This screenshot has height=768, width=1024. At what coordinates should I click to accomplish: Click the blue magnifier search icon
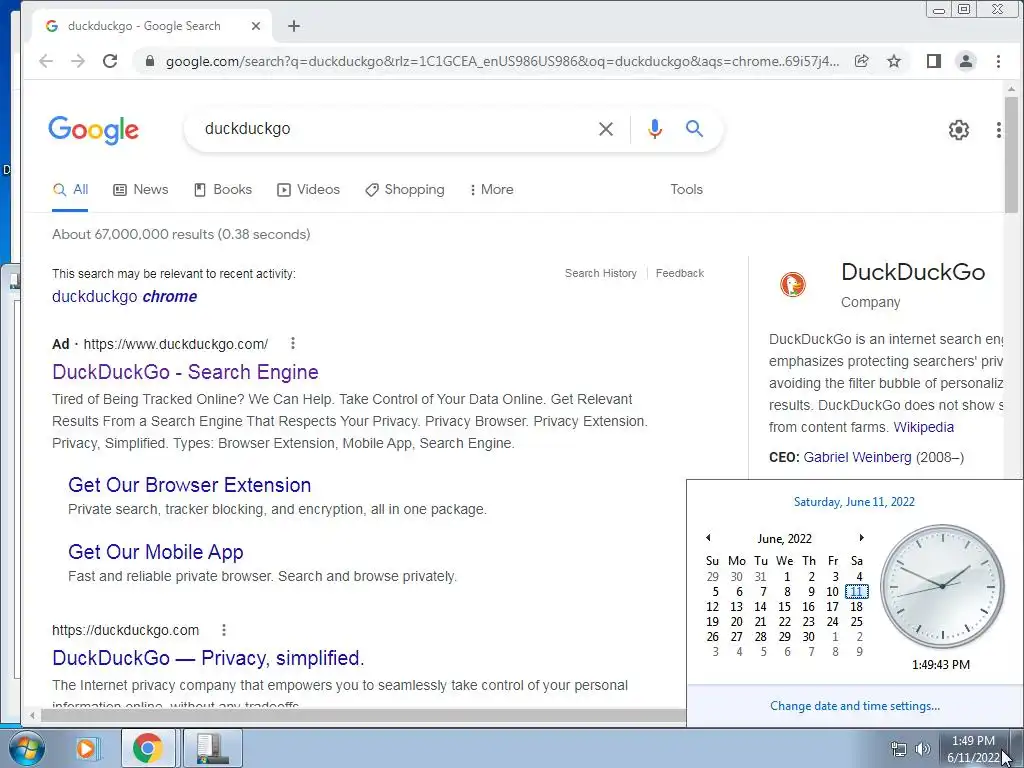coord(694,129)
